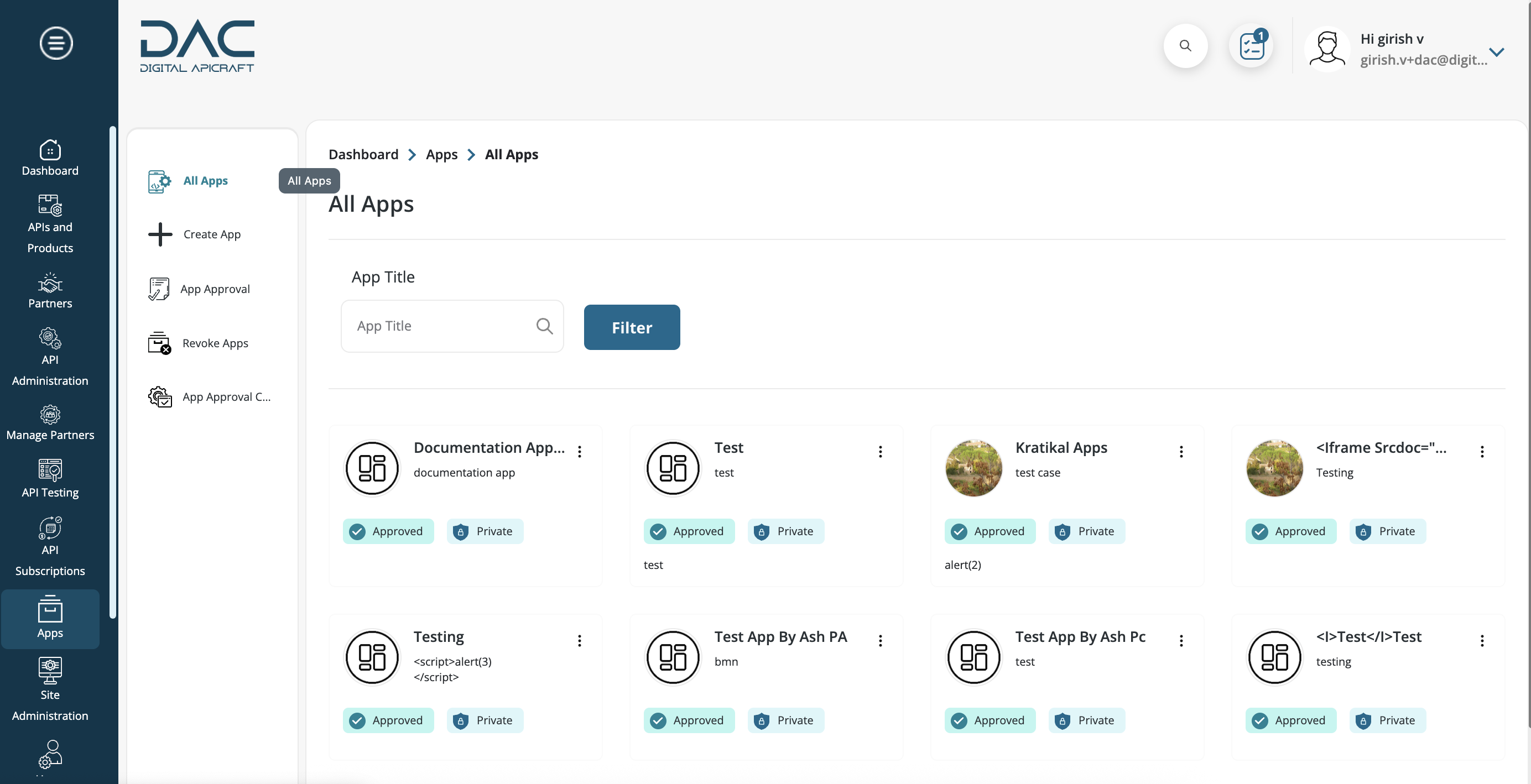
Task: Click All Apps in the breadcrumb
Action: coord(511,154)
